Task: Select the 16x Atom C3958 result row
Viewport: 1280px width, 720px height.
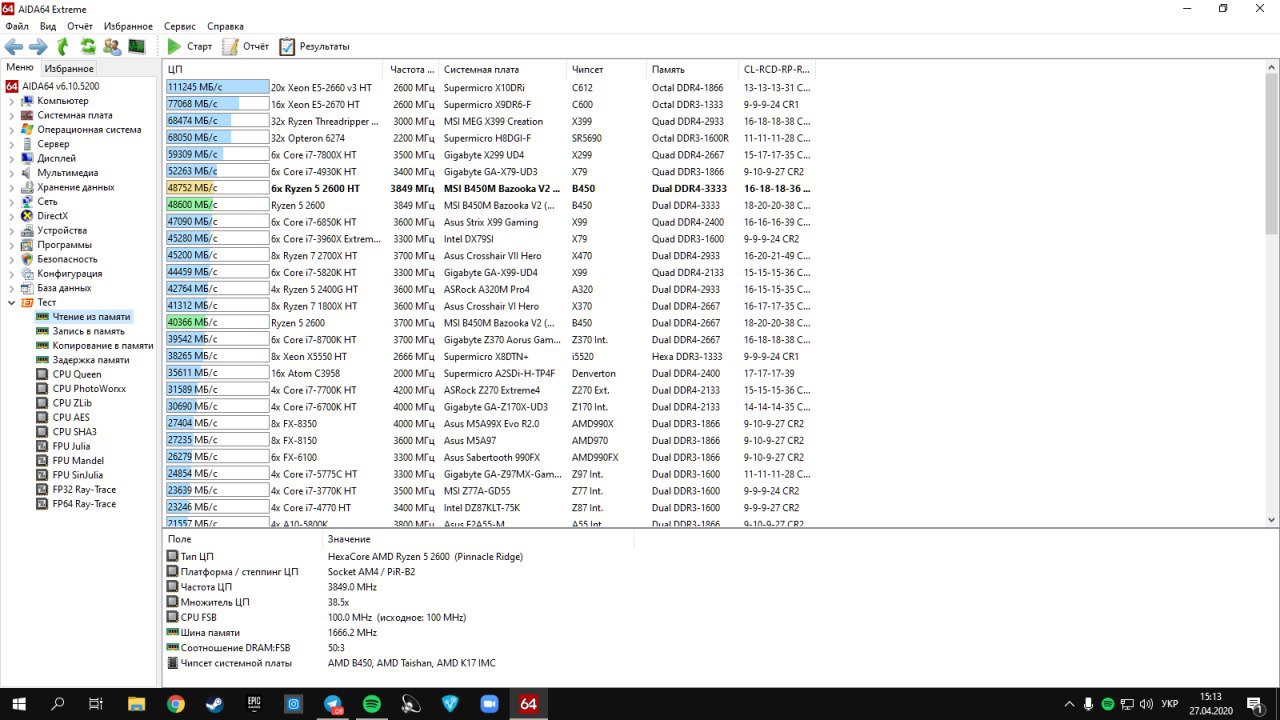Action: tap(490, 373)
